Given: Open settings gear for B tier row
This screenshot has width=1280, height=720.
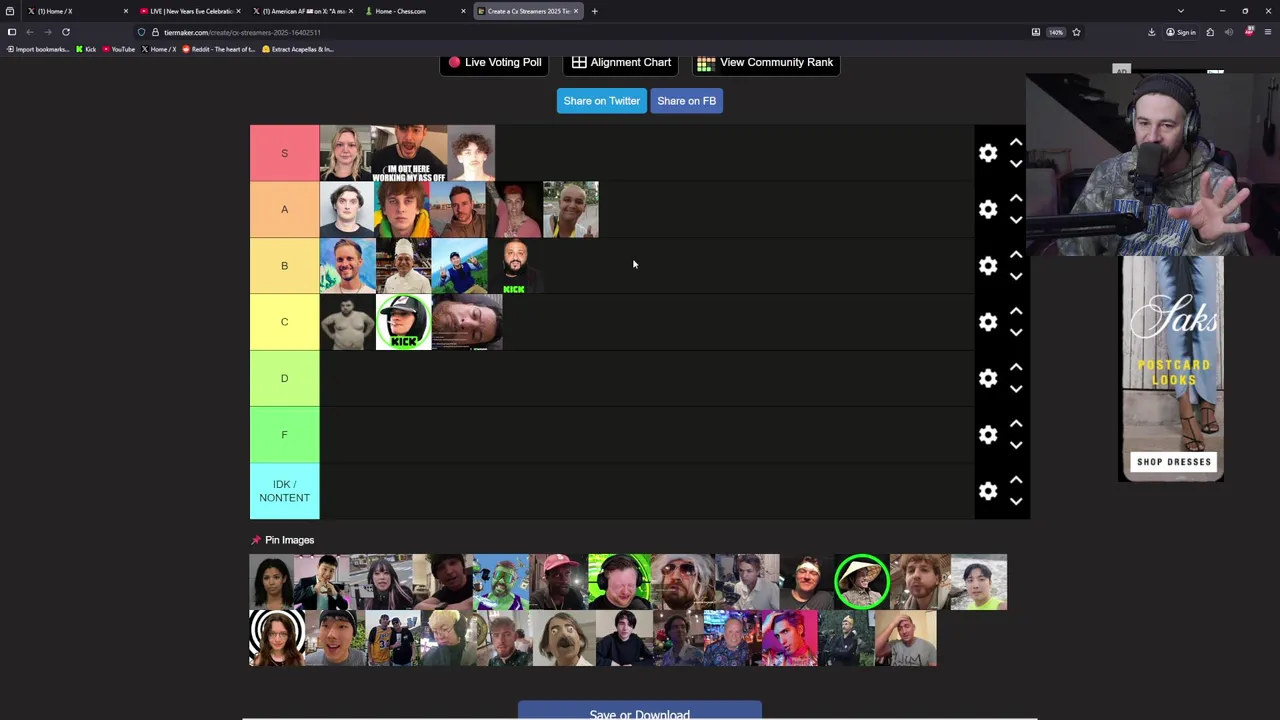Looking at the screenshot, I should coord(988,266).
